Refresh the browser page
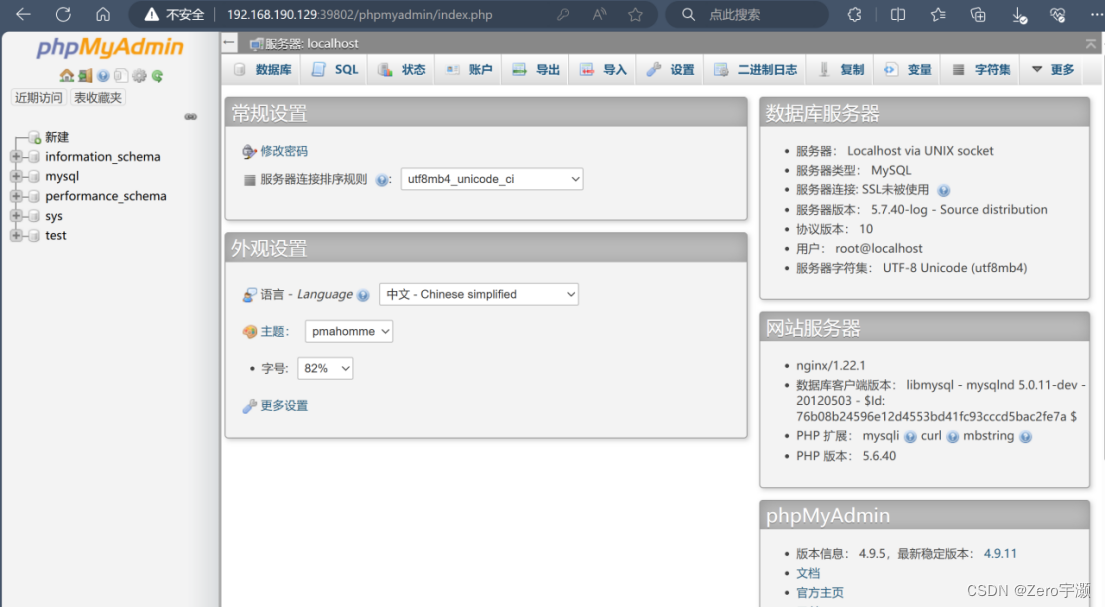 point(63,14)
